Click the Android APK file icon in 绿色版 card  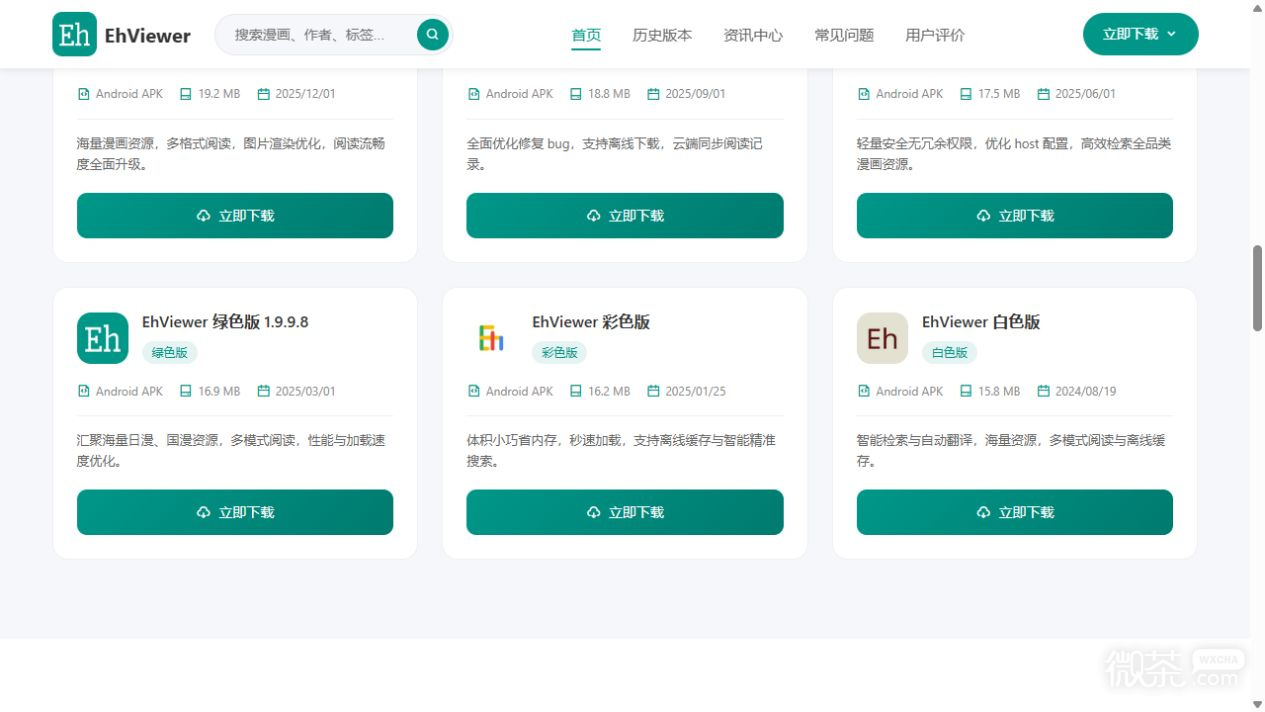(x=84, y=391)
